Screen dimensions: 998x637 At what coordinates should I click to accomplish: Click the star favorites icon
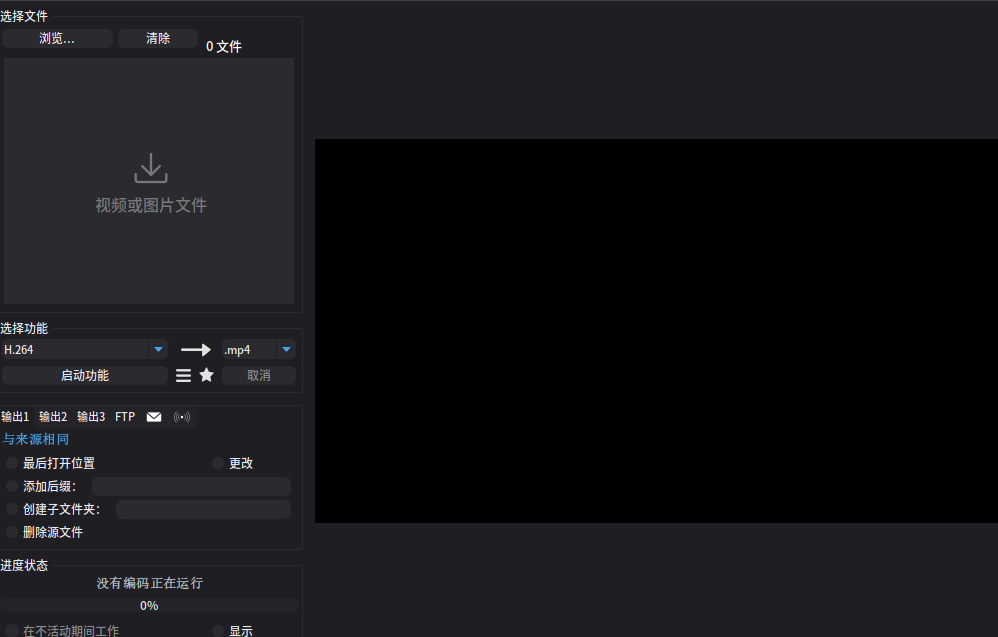pyautogui.click(x=206, y=375)
